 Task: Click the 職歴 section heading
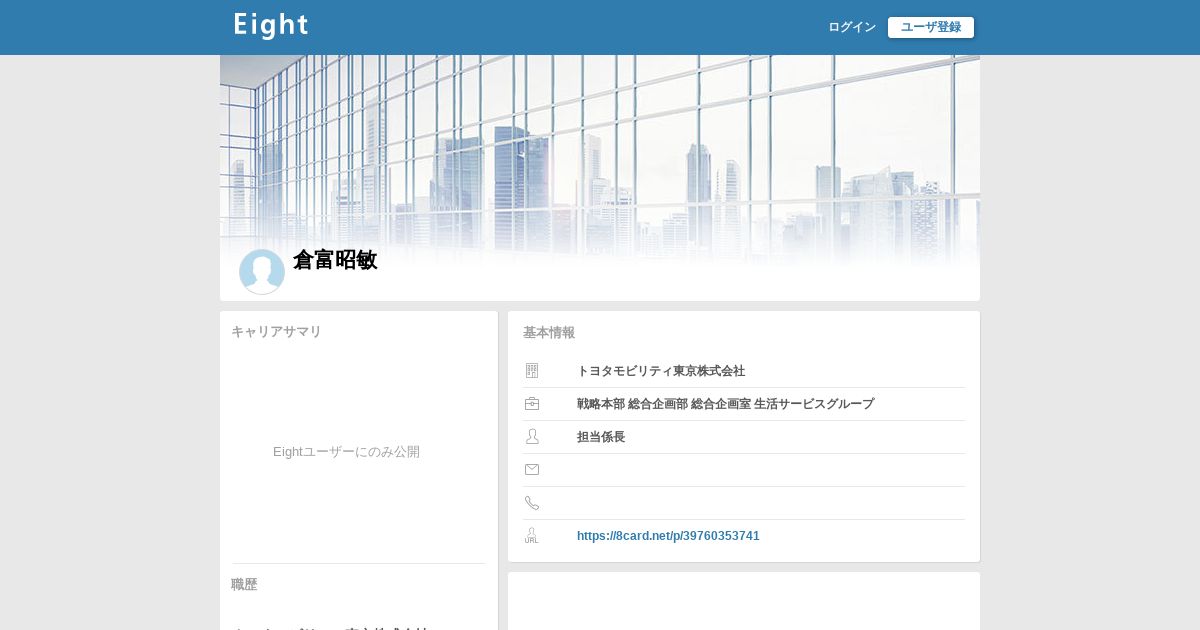click(x=244, y=585)
